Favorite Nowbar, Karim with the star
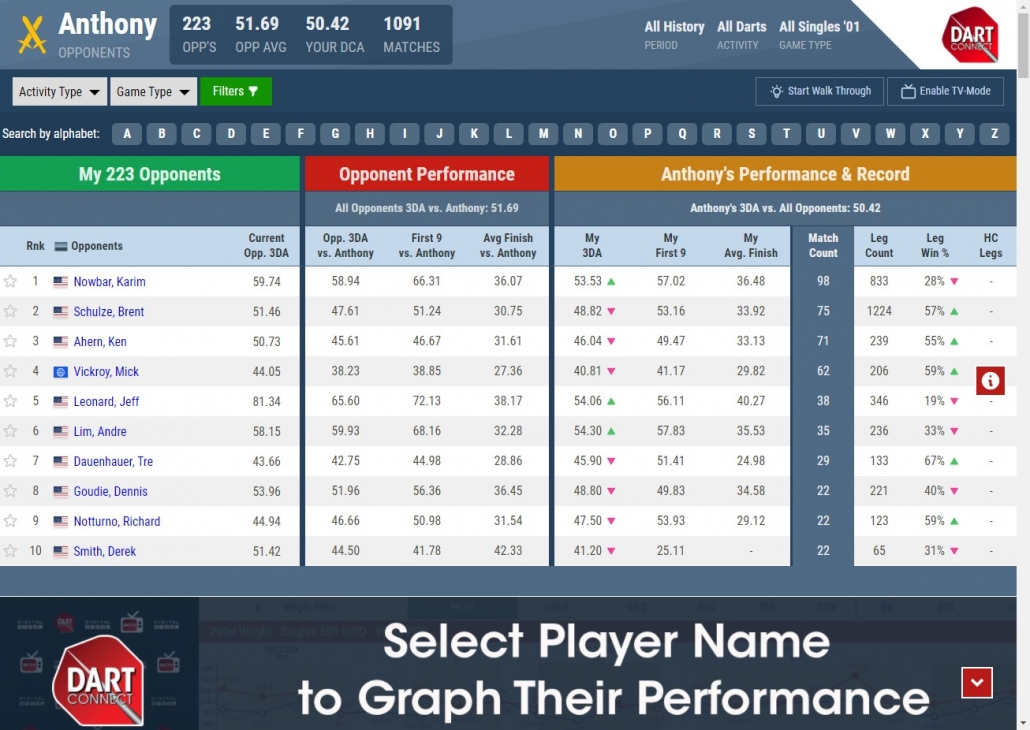The height and width of the screenshot is (730, 1030). pos(11,282)
